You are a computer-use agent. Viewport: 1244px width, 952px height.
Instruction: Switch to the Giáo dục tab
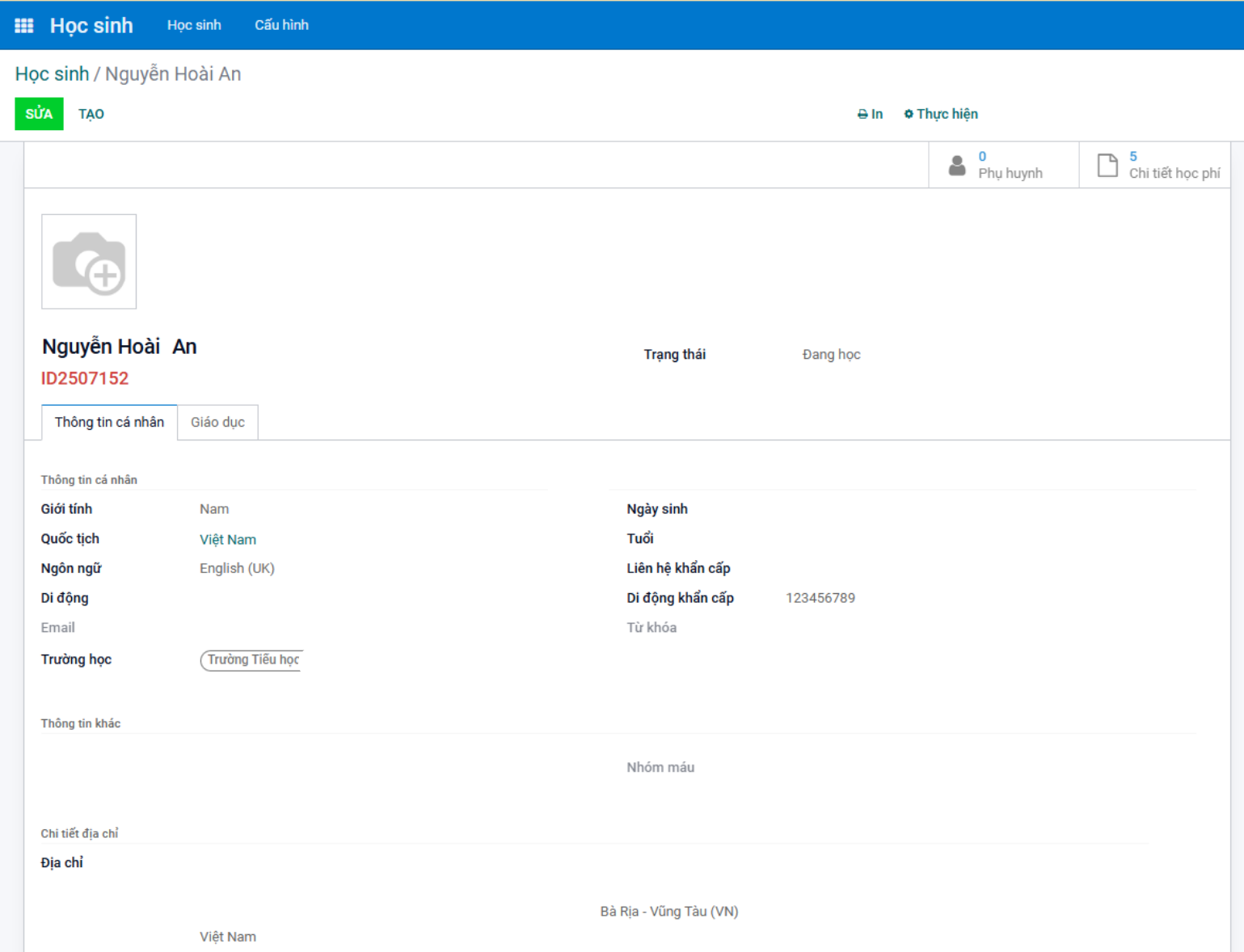pyautogui.click(x=217, y=423)
